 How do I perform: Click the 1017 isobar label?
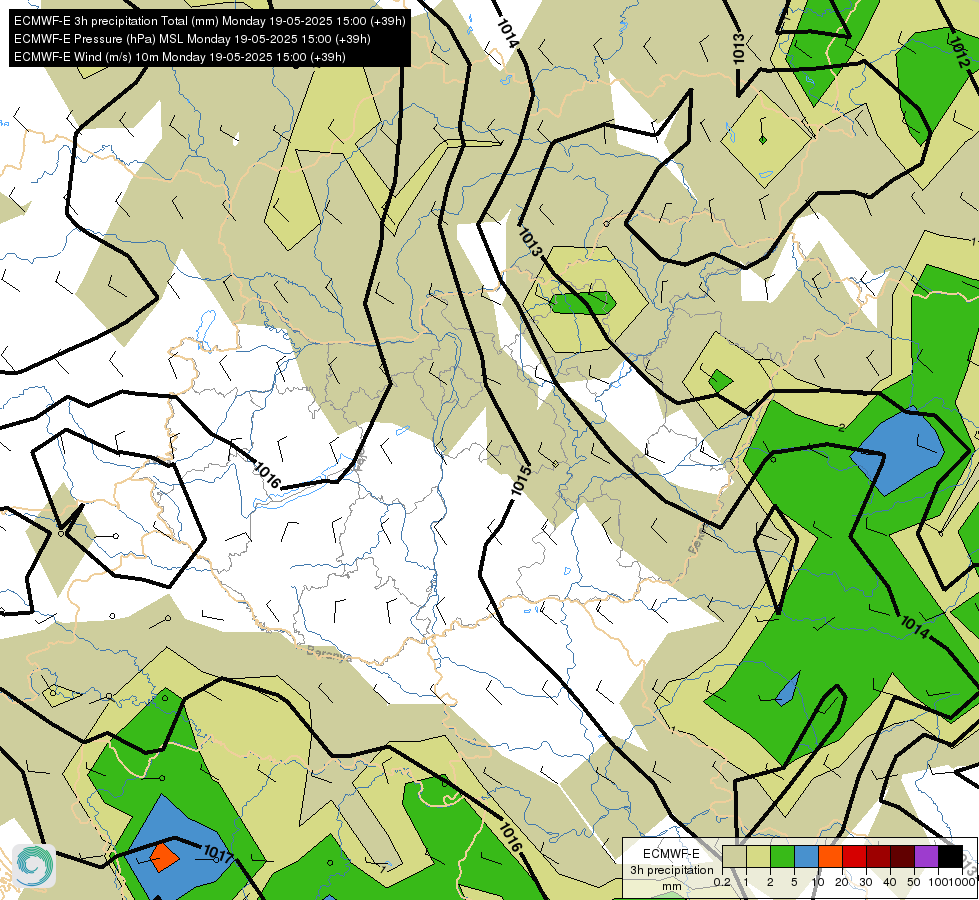click(219, 853)
